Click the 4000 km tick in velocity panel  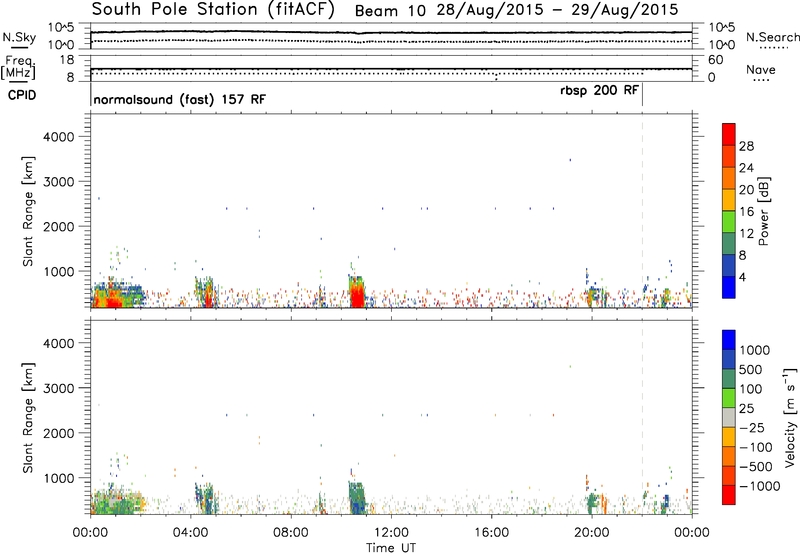[x=58, y=343]
